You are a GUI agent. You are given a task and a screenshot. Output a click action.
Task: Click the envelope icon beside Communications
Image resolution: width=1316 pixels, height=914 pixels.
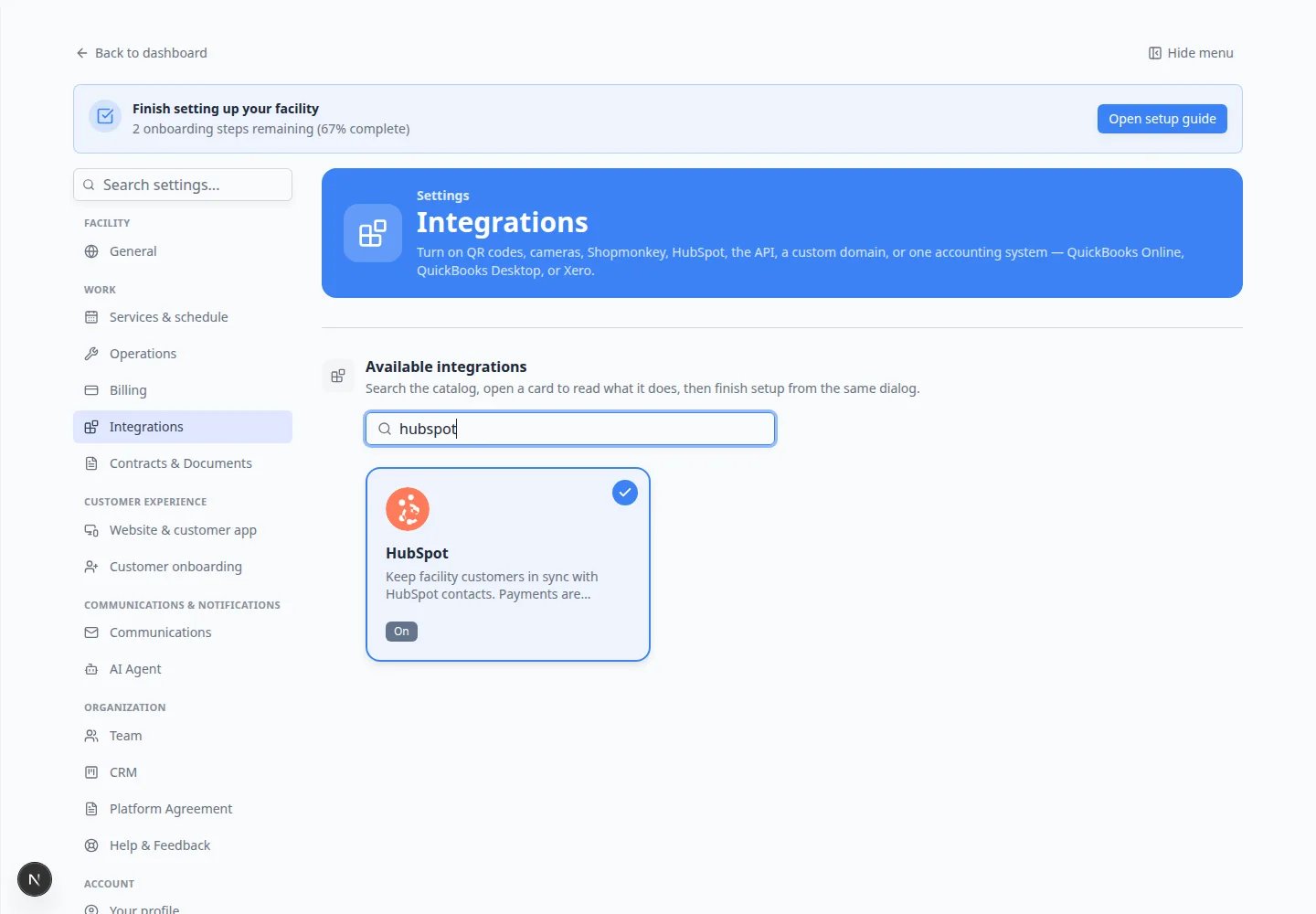[x=91, y=632]
